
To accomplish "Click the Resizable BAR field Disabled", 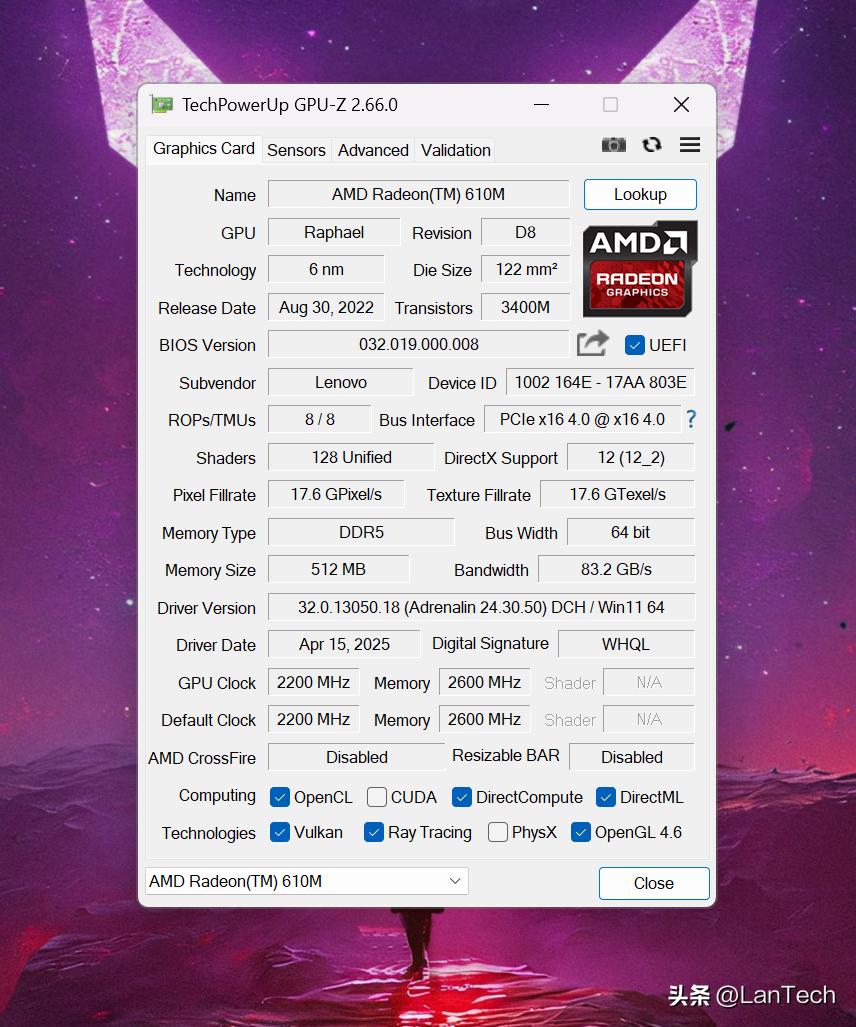I will [x=631, y=757].
